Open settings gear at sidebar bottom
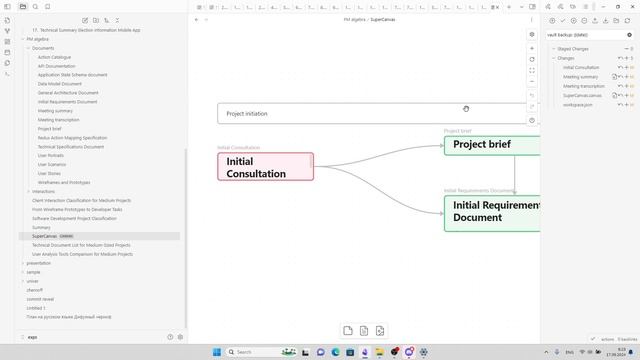This screenshot has height=360, width=640. pyautogui.click(x=180, y=337)
